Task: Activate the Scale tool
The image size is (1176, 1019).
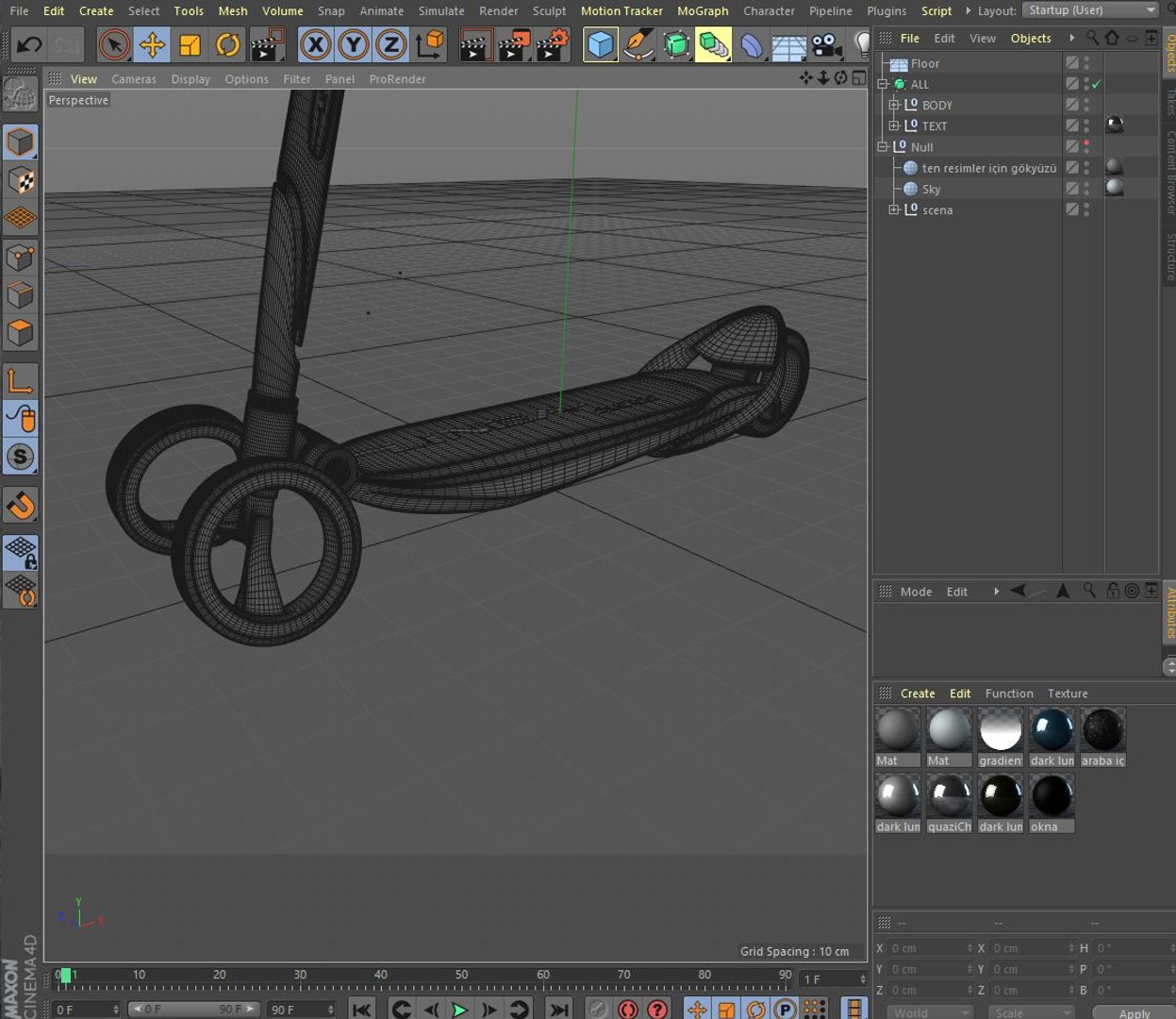Action: (190, 44)
